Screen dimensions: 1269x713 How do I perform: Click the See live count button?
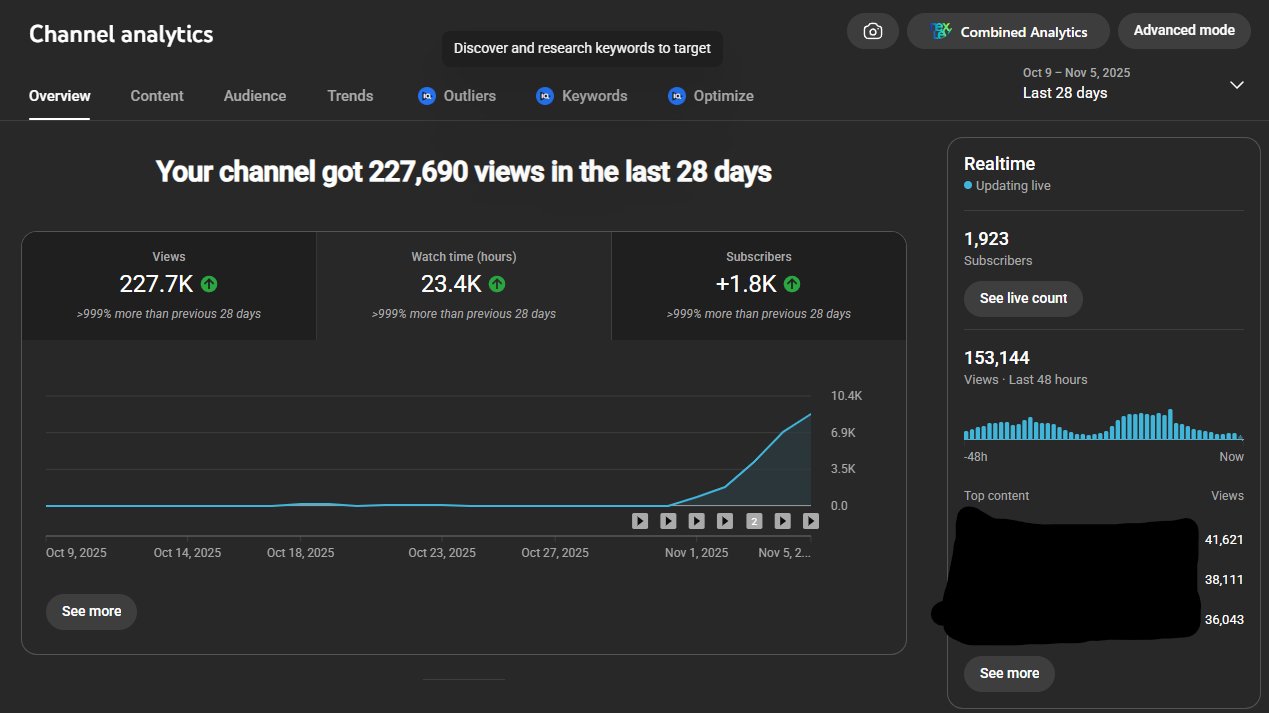(x=1023, y=298)
